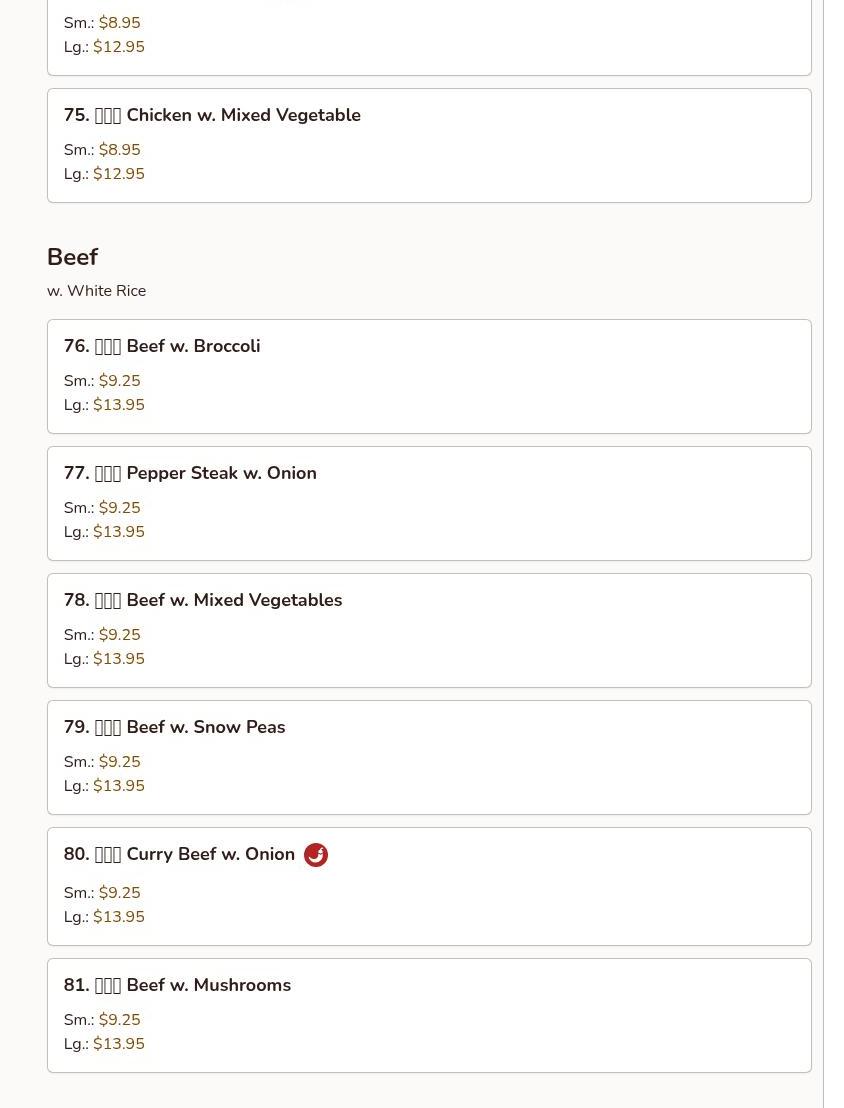
Task: Choose 78 Beef w. Mixed Vegetables
Action: [429, 630]
